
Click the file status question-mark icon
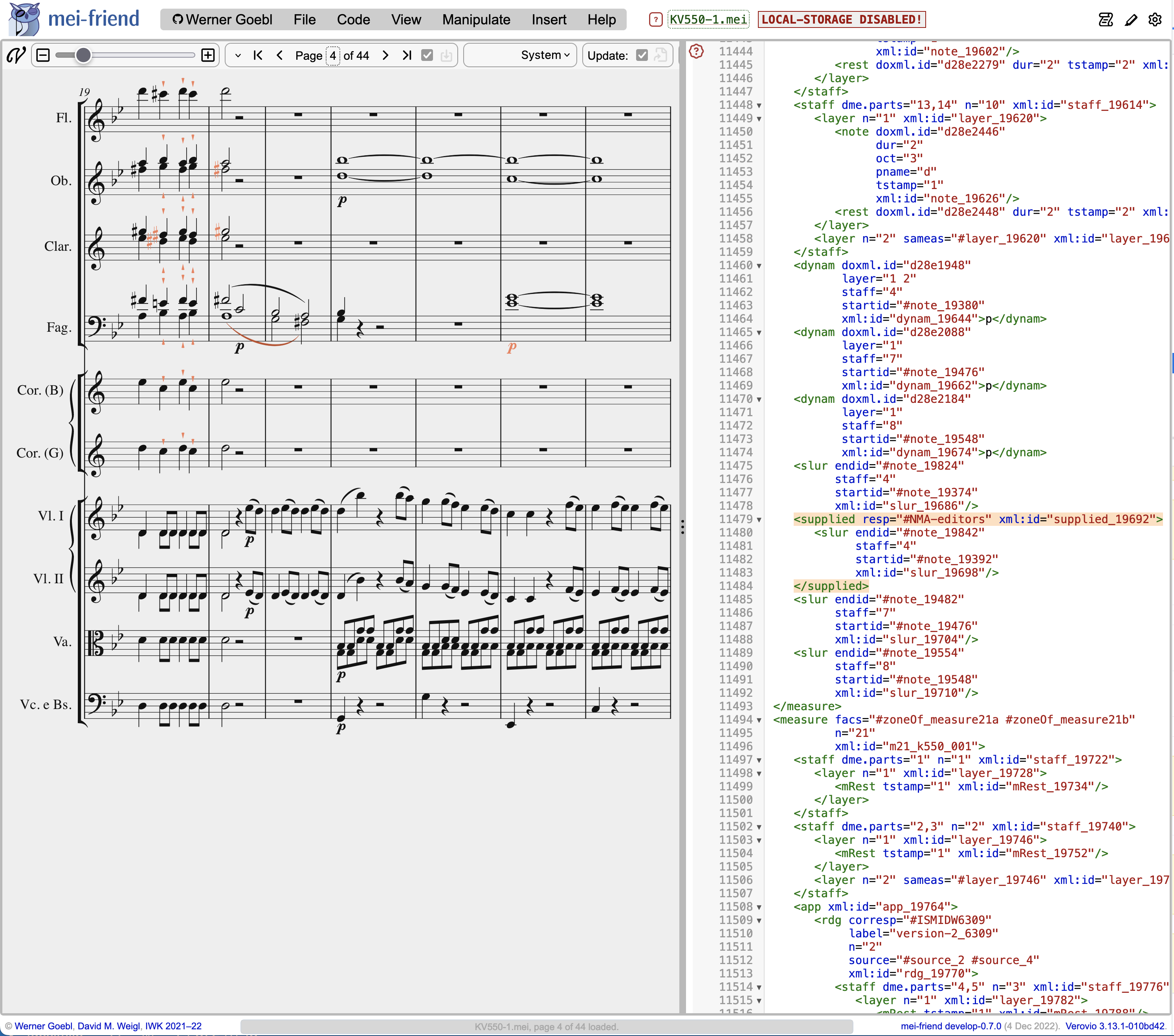click(655, 20)
